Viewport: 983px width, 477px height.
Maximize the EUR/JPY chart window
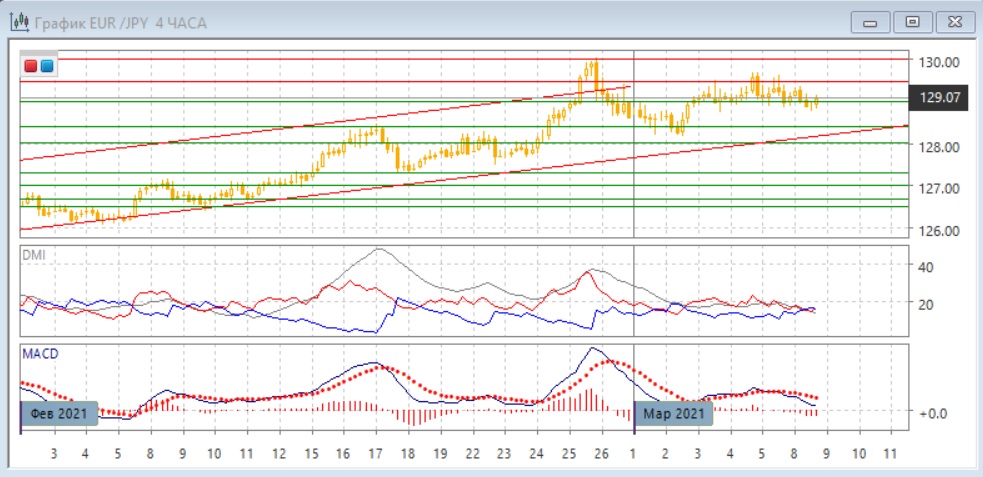pos(912,22)
